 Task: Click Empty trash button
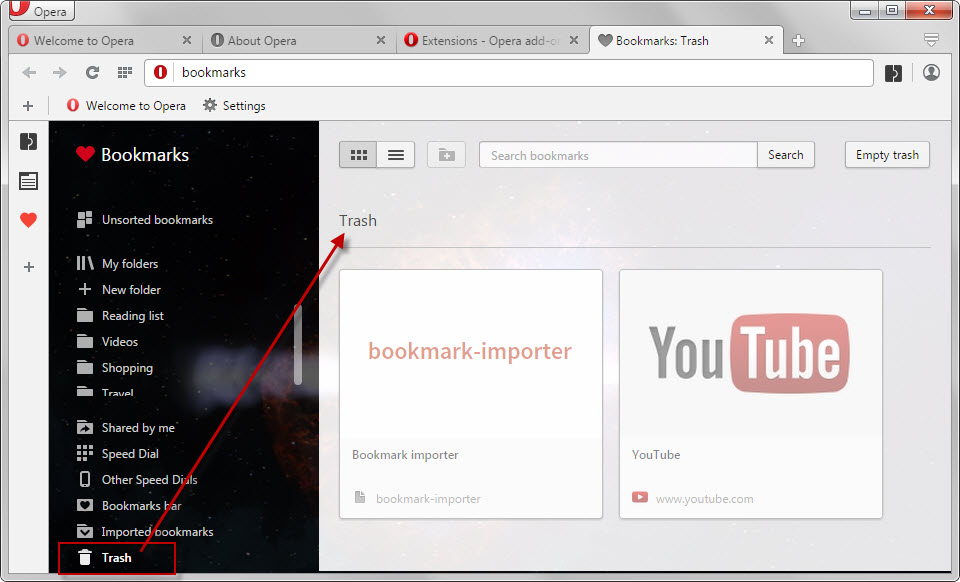(x=887, y=155)
